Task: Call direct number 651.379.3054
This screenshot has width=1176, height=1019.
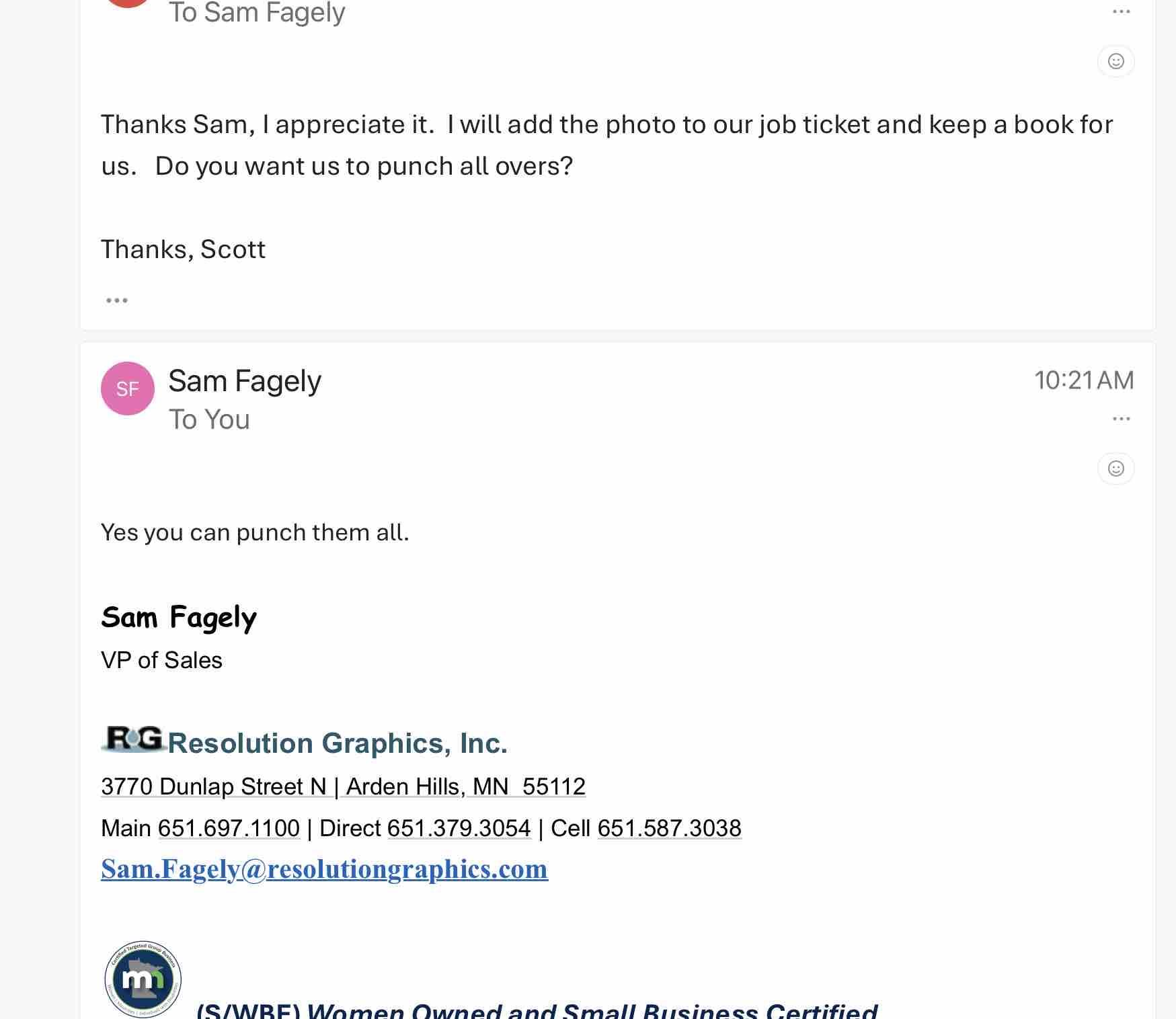Action: 459,828
